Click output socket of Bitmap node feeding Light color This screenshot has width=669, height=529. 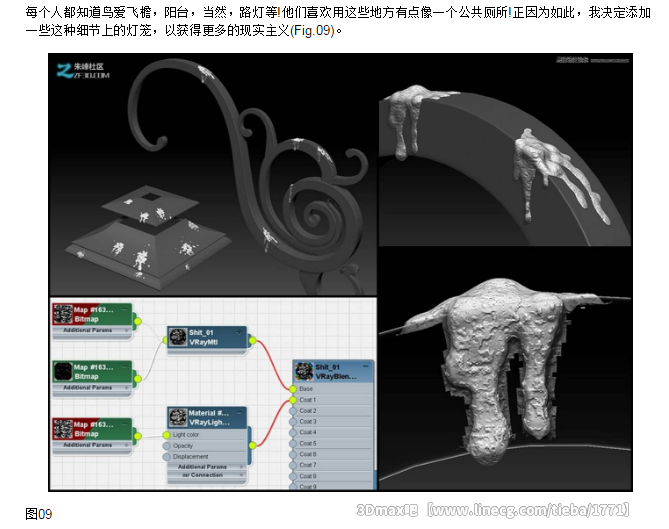pyautogui.click(x=138, y=436)
